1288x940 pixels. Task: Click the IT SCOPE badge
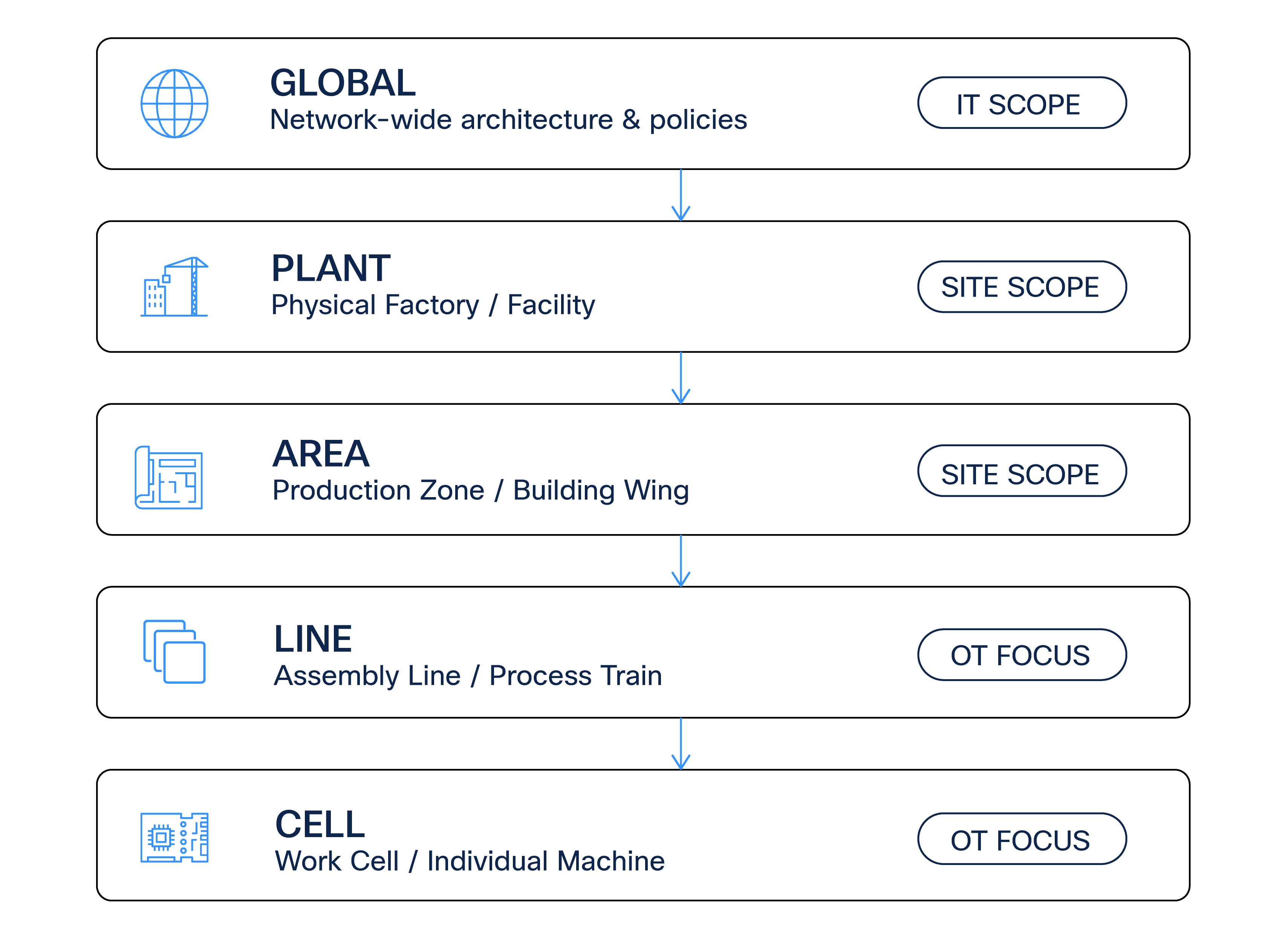[1021, 103]
